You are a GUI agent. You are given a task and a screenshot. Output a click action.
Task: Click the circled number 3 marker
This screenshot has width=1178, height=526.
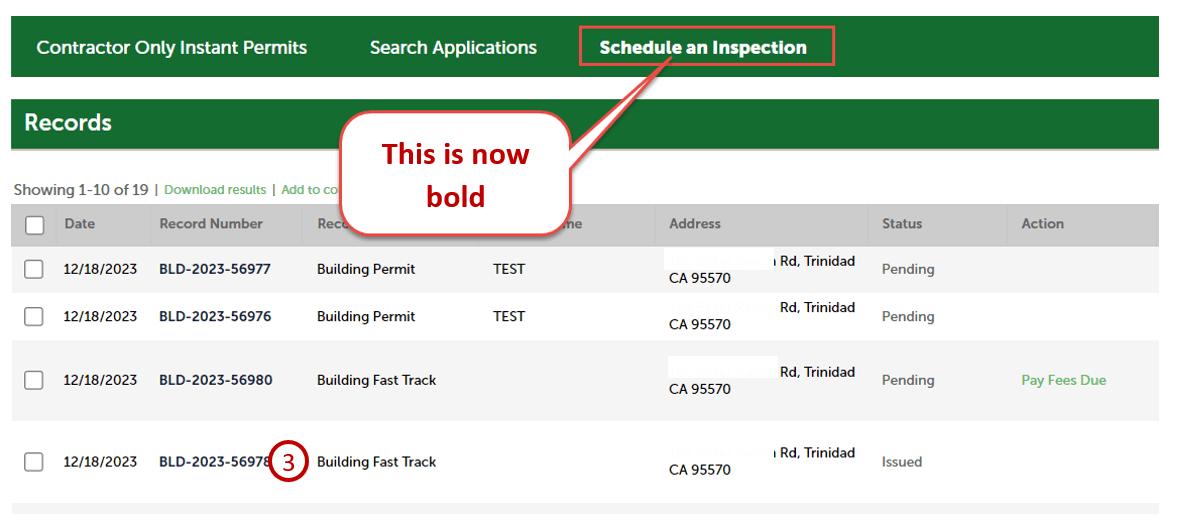(288, 462)
